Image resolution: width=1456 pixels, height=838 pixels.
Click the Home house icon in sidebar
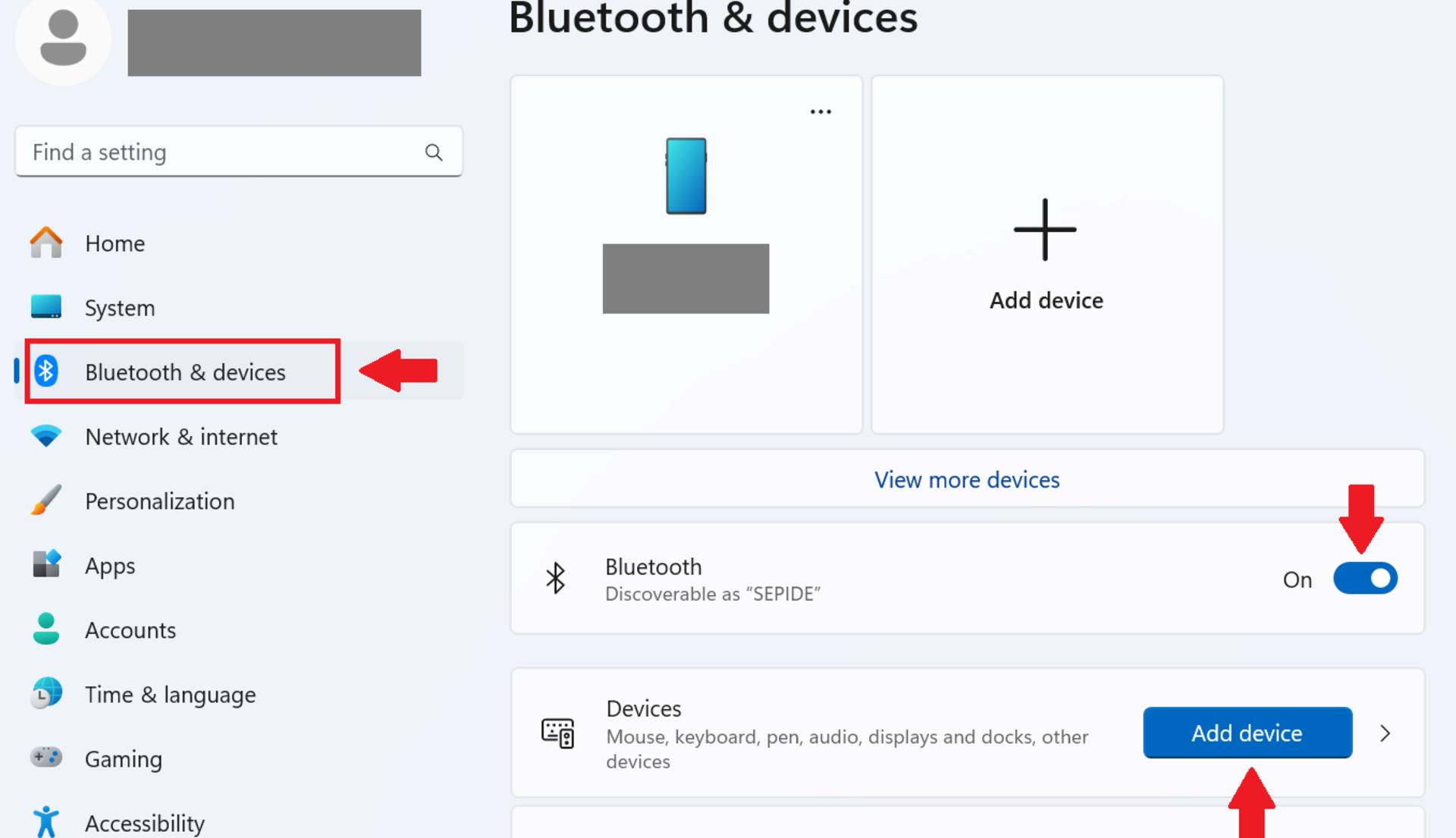point(46,243)
